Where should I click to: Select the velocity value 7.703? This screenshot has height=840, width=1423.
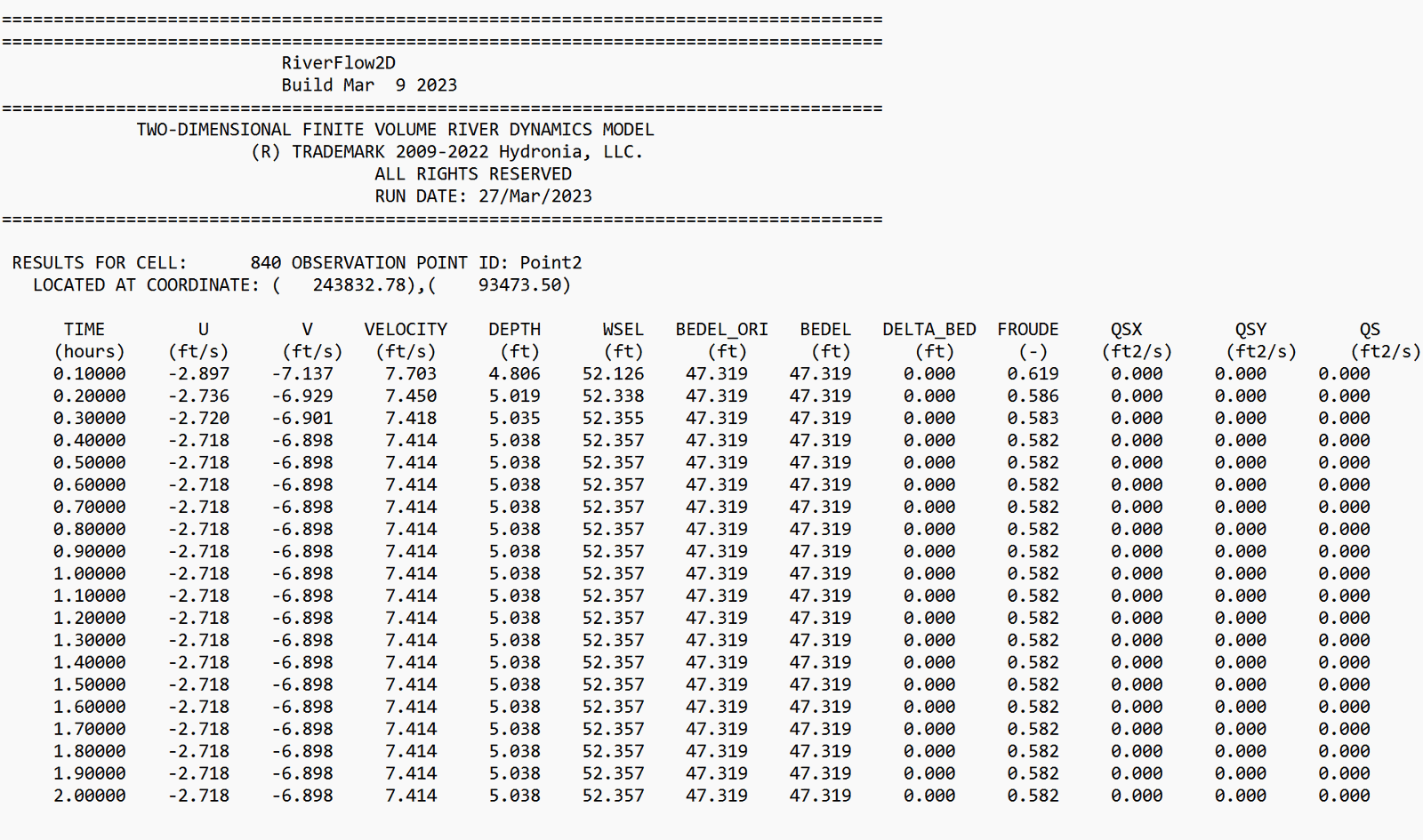[411, 374]
